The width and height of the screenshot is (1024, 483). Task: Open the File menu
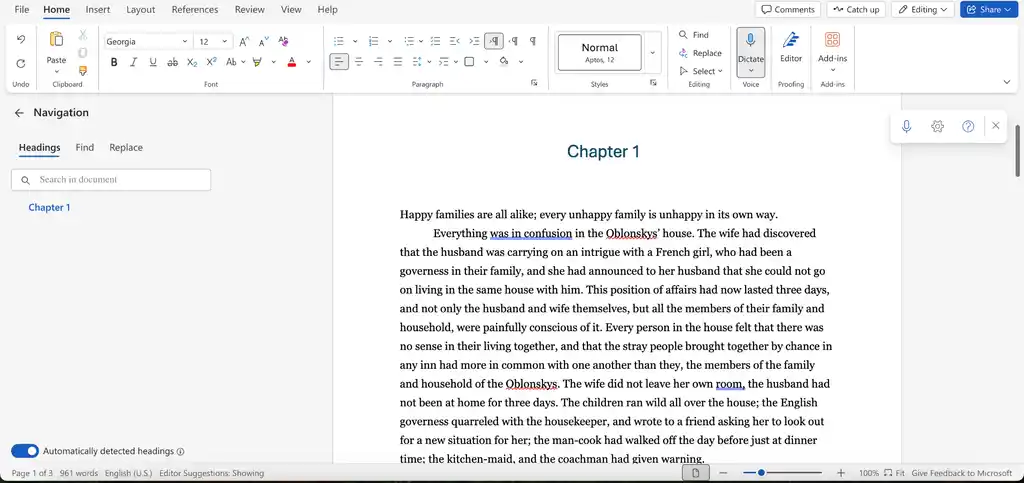(x=22, y=10)
